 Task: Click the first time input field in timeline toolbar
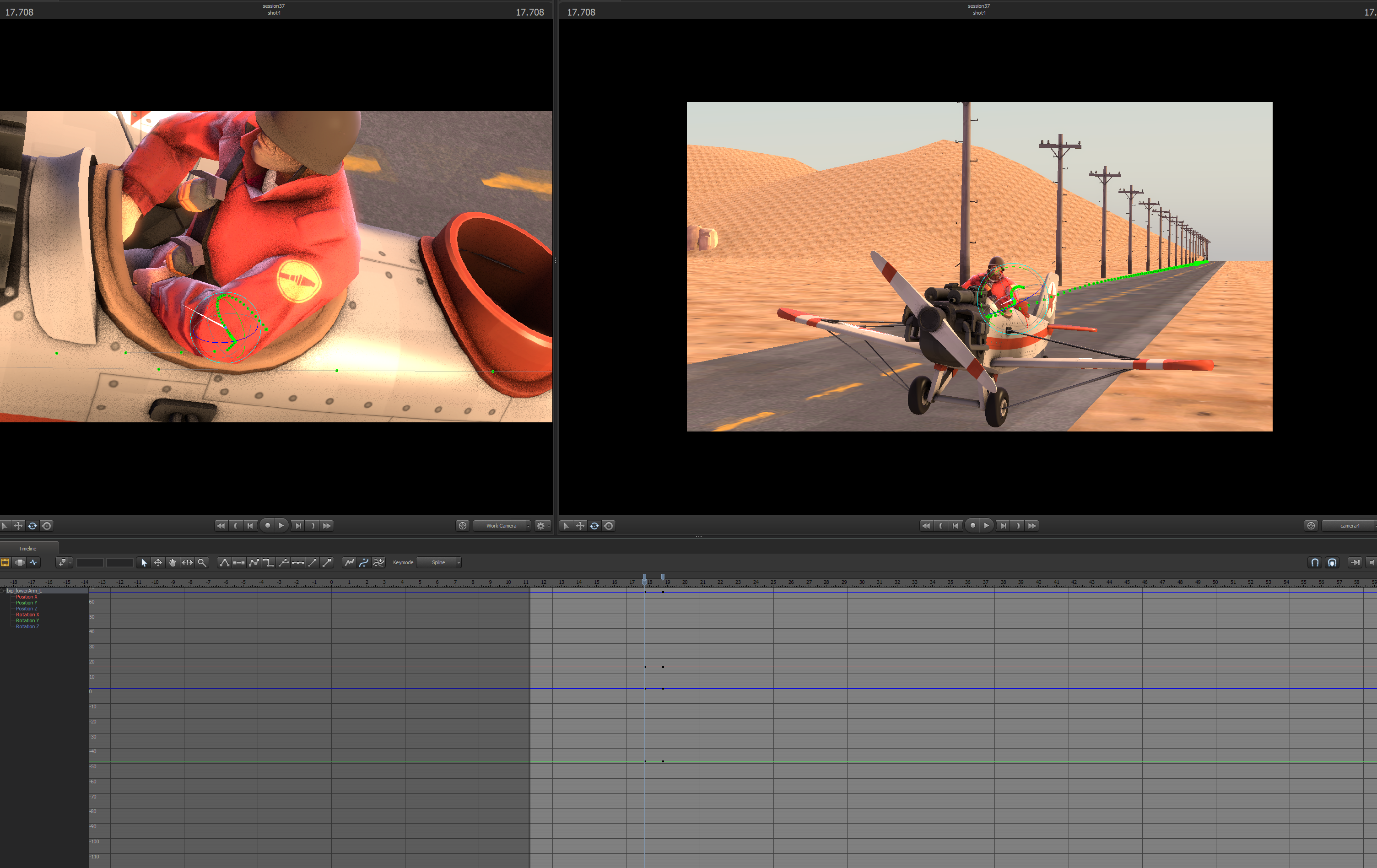coord(90,563)
